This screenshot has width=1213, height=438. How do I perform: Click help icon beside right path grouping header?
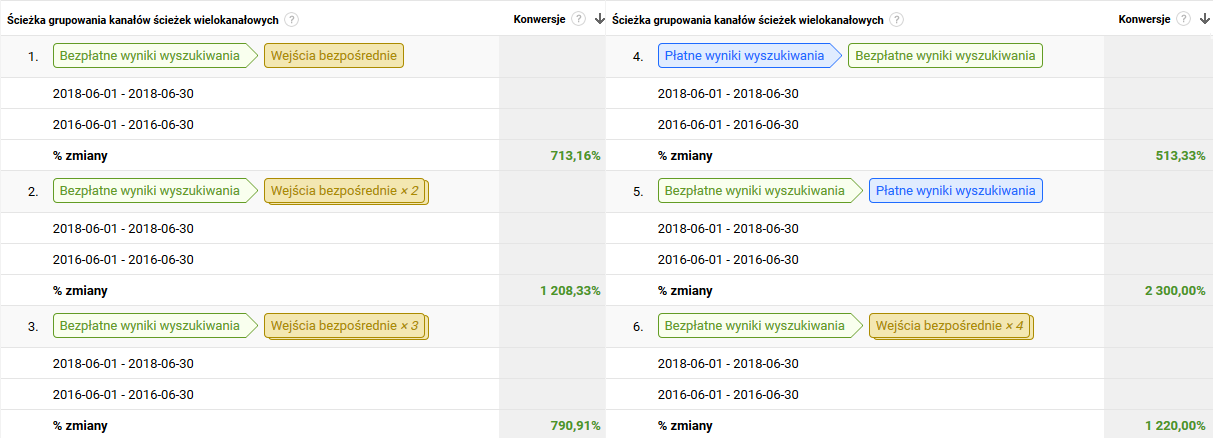[896, 20]
